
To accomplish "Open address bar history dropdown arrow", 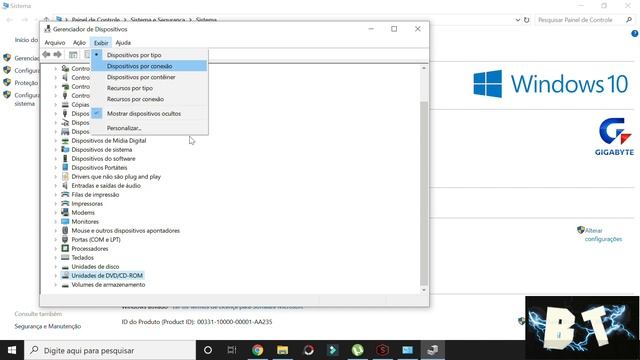I will click(x=518, y=20).
